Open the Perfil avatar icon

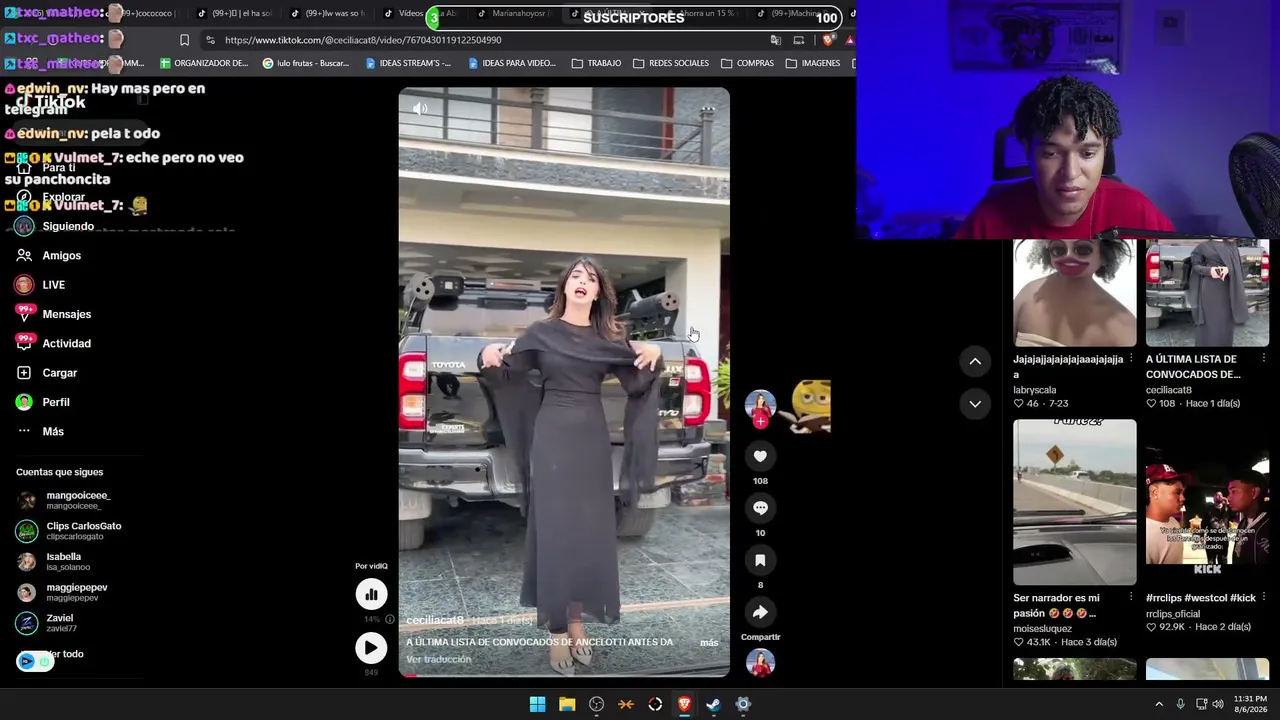tap(24, 402)
